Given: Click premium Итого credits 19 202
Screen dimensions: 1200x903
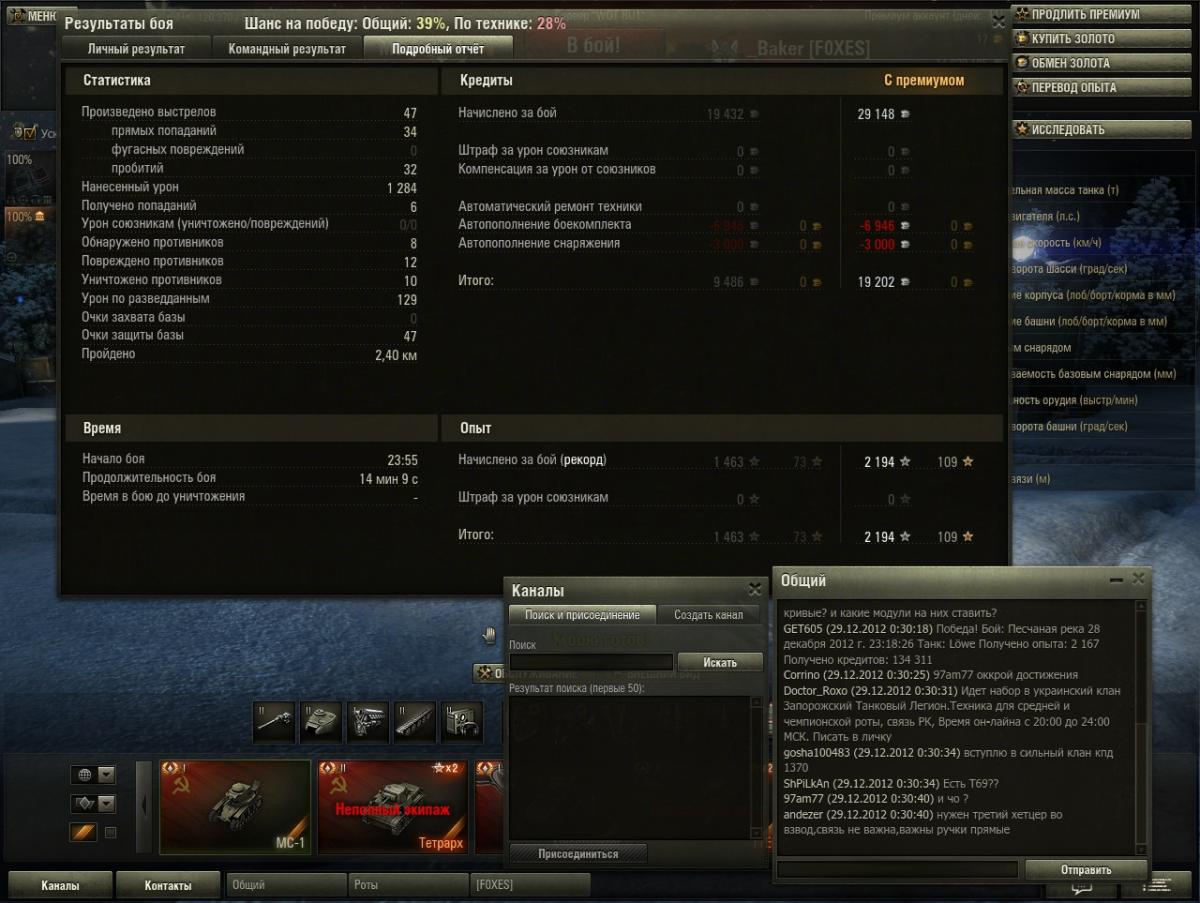Looking at the screenshot, I should coord(876,283).
